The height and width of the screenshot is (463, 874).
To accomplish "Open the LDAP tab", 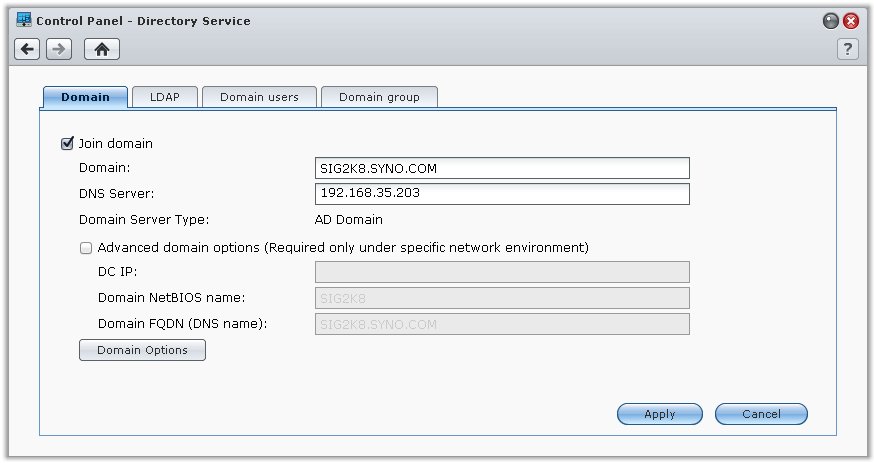I will point(164,97).
